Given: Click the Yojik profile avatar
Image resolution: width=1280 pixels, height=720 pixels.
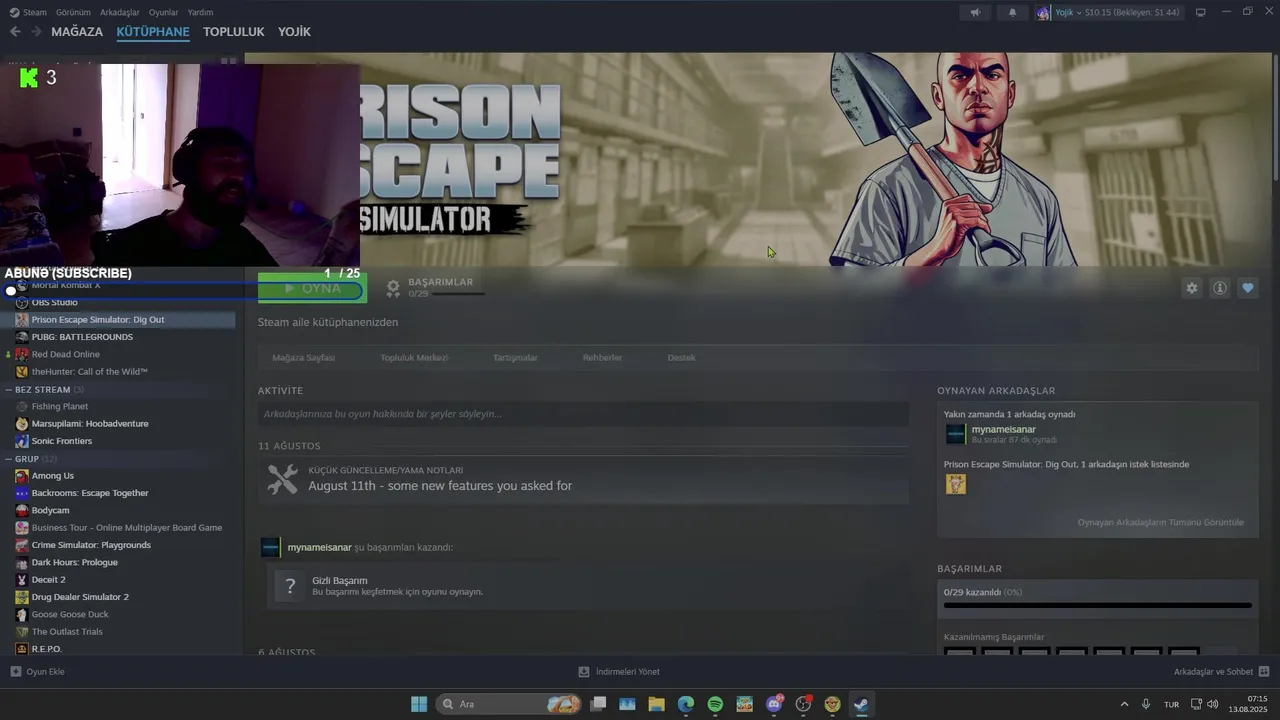Looking at the screenshot, I should click(1043, 12).
